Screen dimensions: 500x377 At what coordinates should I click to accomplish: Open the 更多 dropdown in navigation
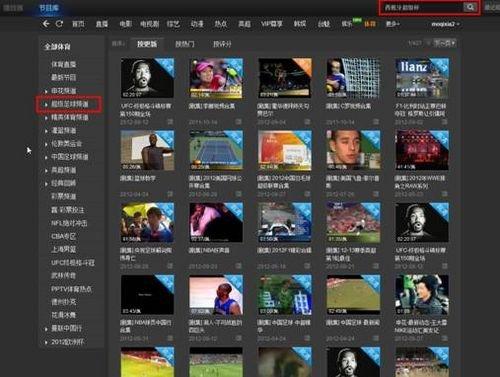393,24
